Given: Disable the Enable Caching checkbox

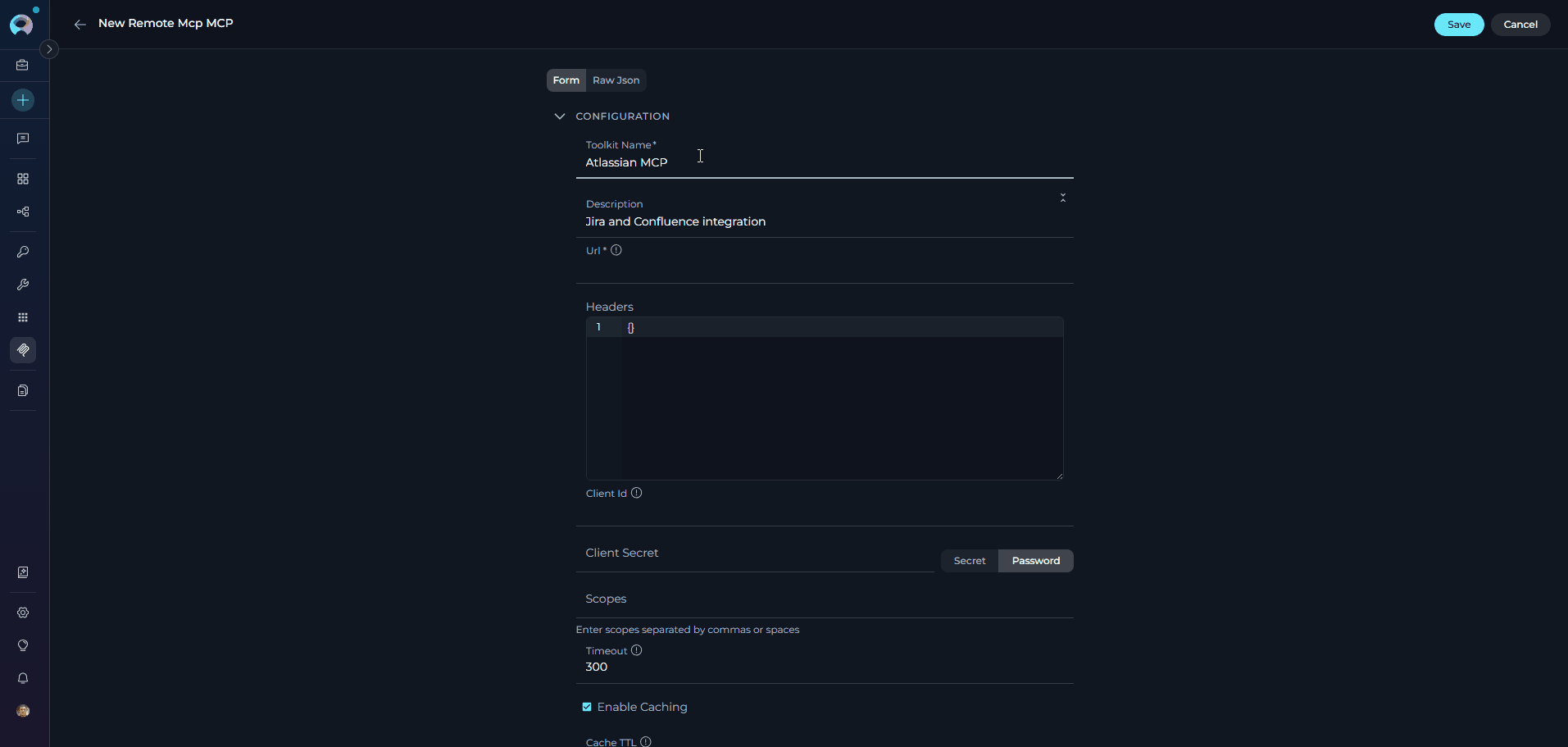Looking at the screenshot, I should coord(586,706).
